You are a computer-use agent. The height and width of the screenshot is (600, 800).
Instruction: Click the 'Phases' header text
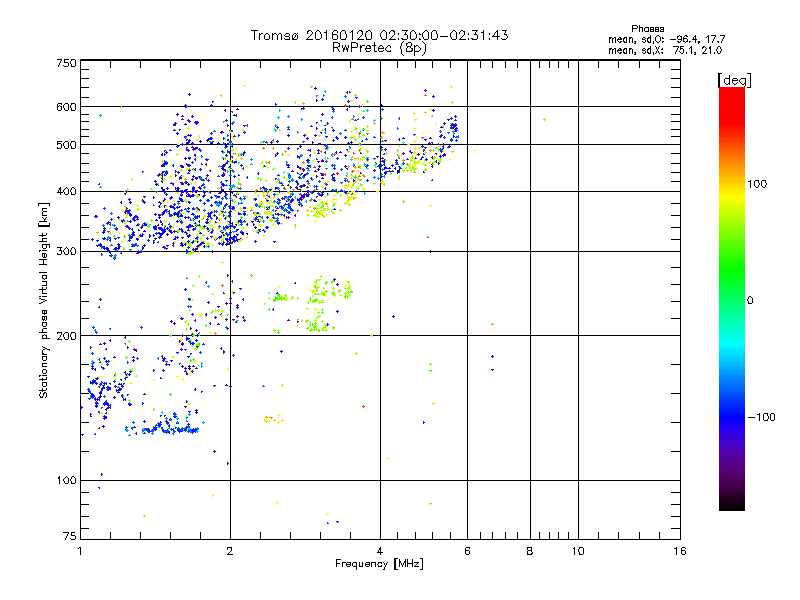point(647,29)
